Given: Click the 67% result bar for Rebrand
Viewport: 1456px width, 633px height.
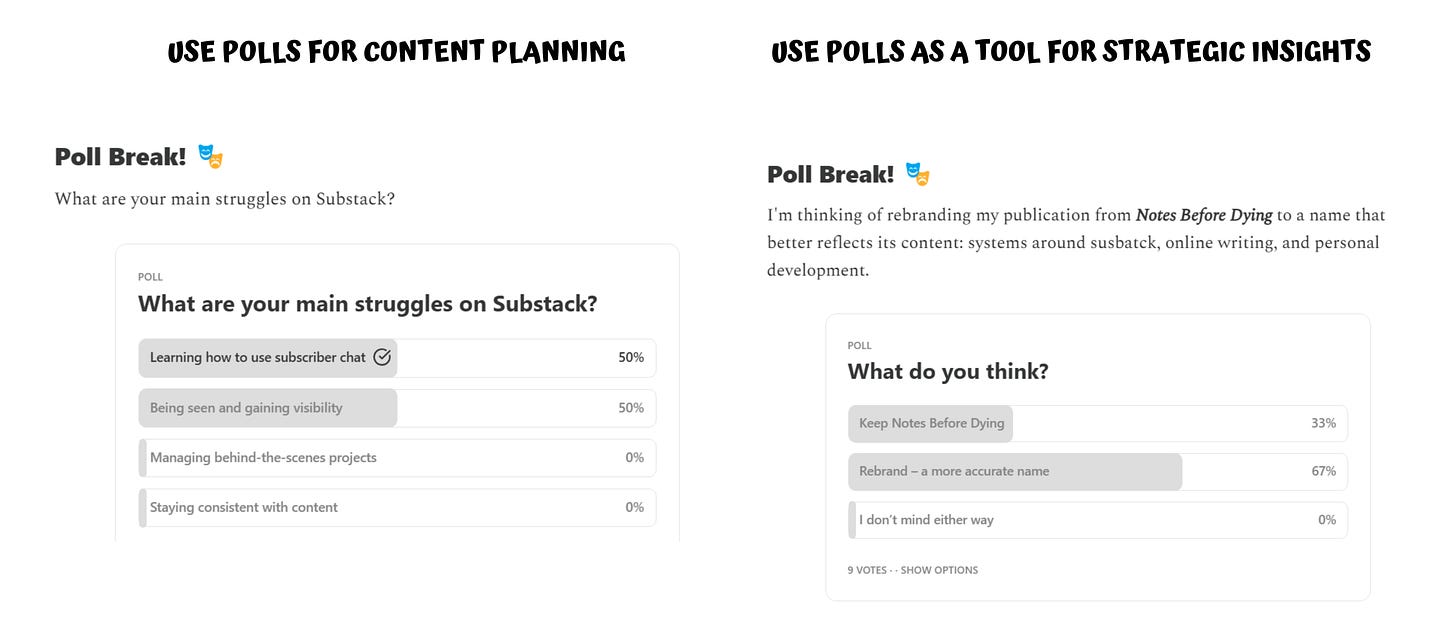Looking at the screenshot, I should [1015, 472].
